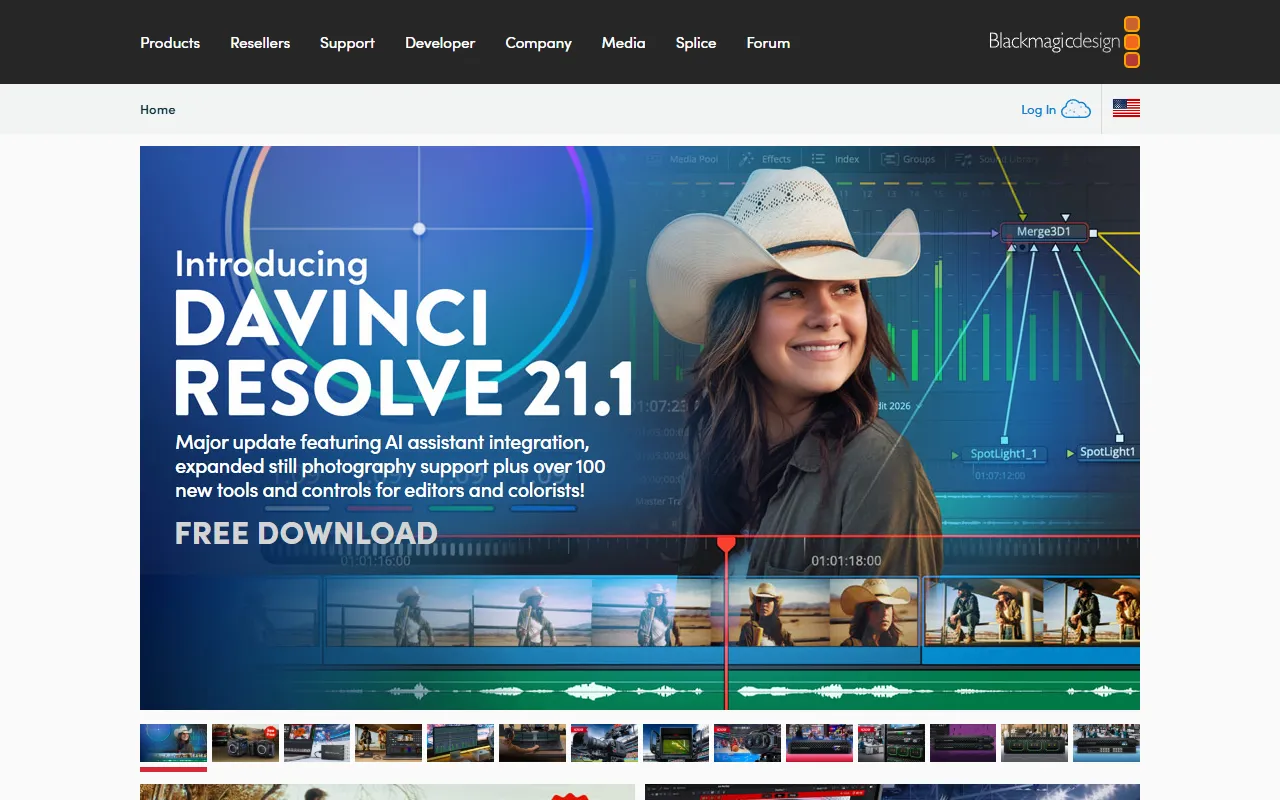Open the Resellers page
This screenshot has width=1280, height=800.
(x=260, y=43)
